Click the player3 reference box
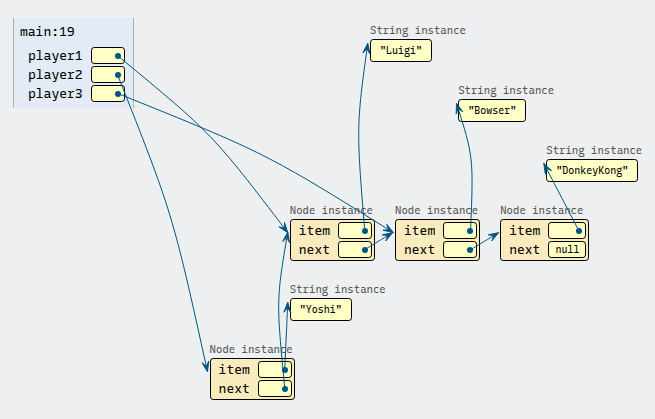The width and height of the screenshot is (655, 419). coord(108,94)
